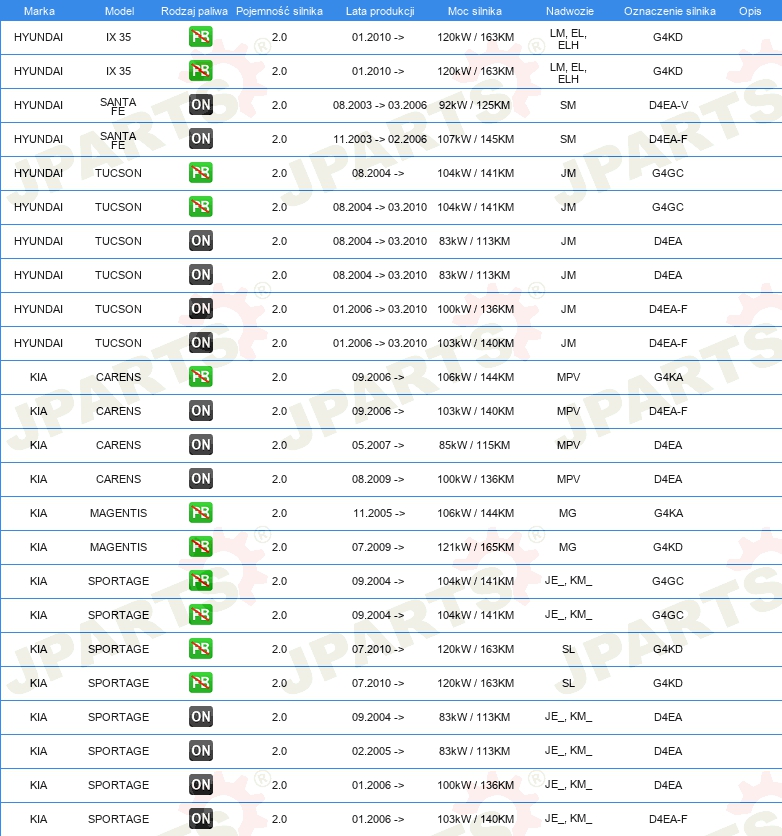
Task: Select the G4KA engine cell in the Carens row
Action: pyautogui.click(x=668, y=377)
